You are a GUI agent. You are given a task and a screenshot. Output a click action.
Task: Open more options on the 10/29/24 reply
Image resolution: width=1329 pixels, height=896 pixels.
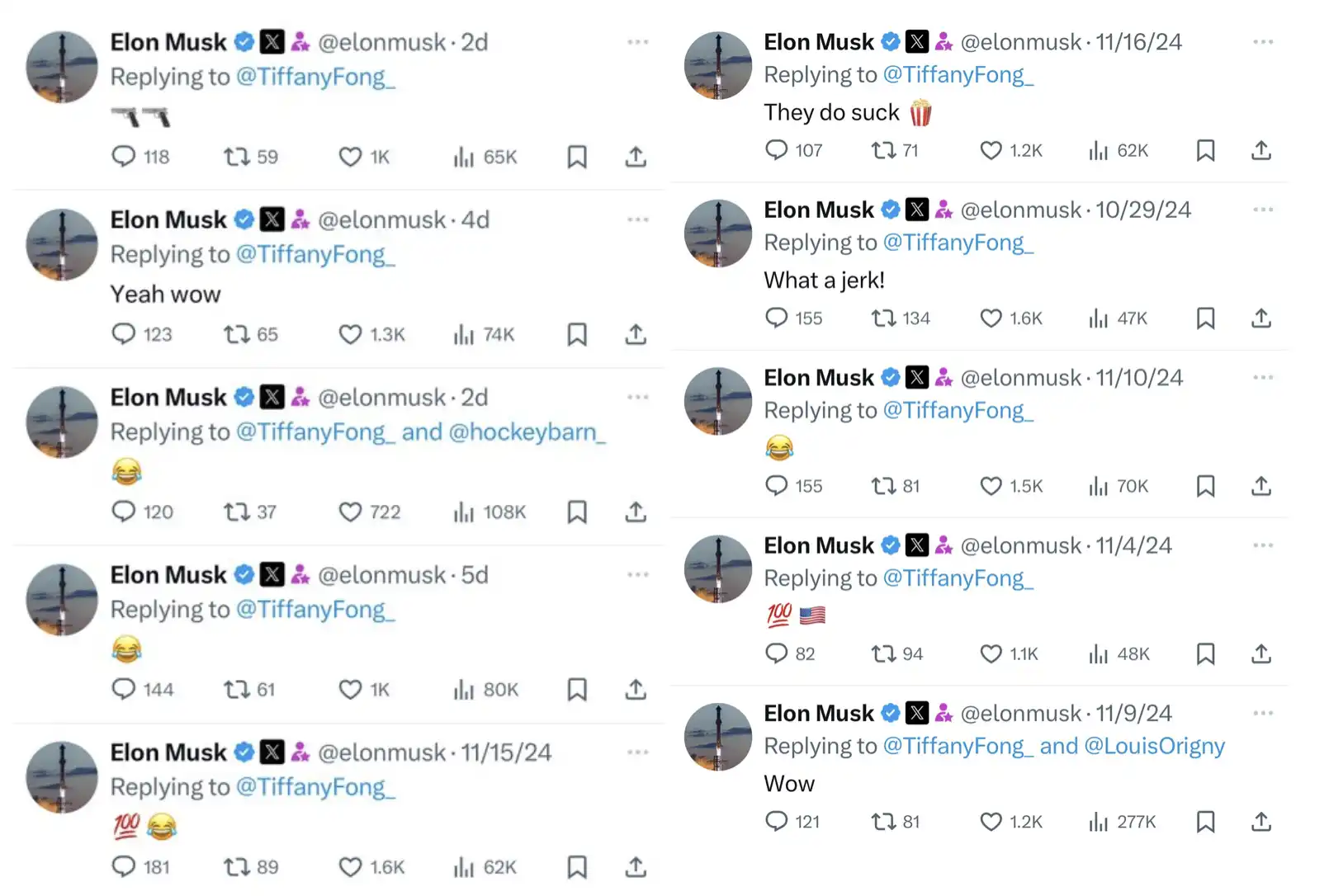tap(1263, 210)
